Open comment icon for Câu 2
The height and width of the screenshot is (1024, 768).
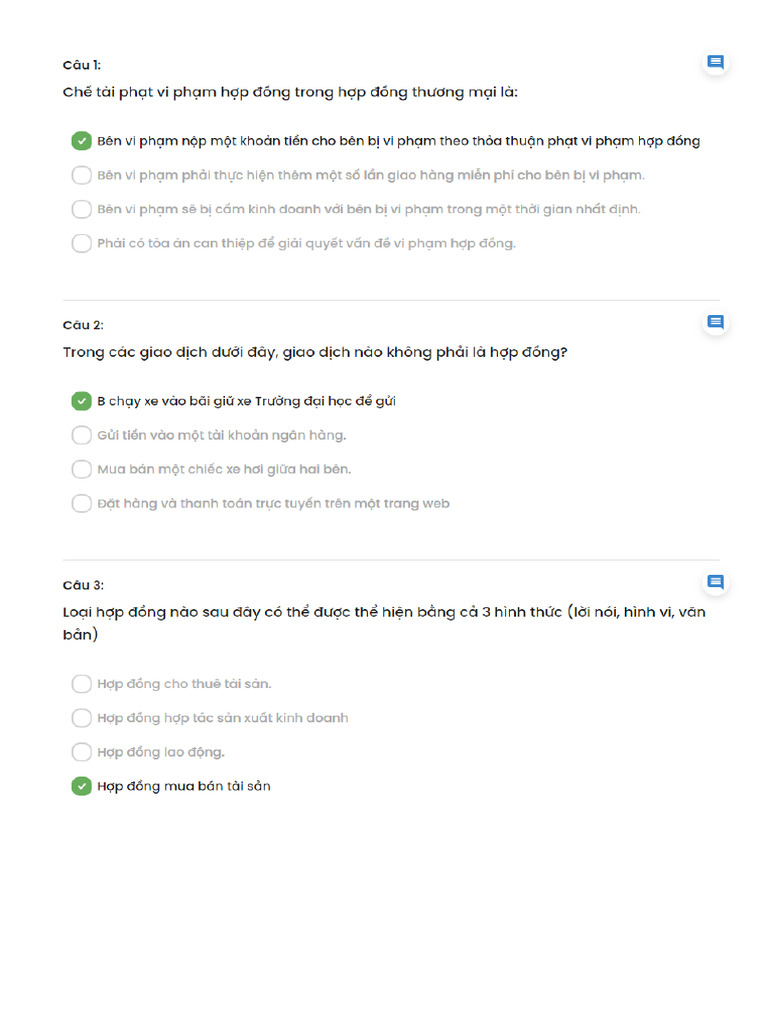click(x=715, y=322)
